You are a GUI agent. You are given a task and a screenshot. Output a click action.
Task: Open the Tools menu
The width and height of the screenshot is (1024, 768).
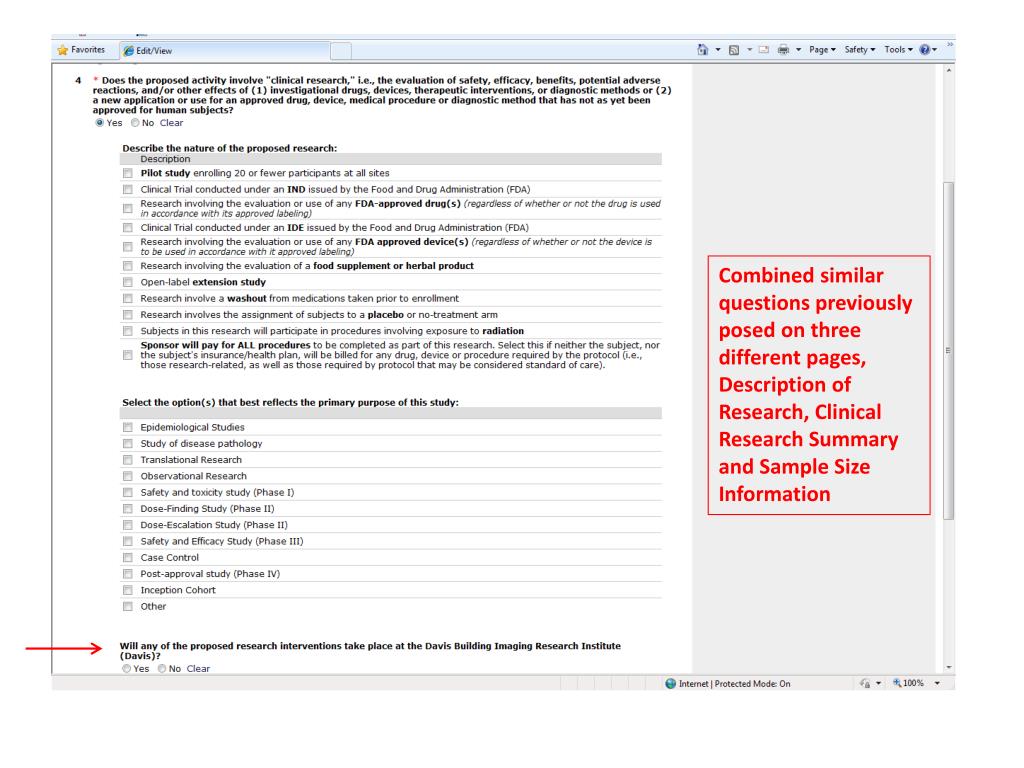[x=899, y=50]
